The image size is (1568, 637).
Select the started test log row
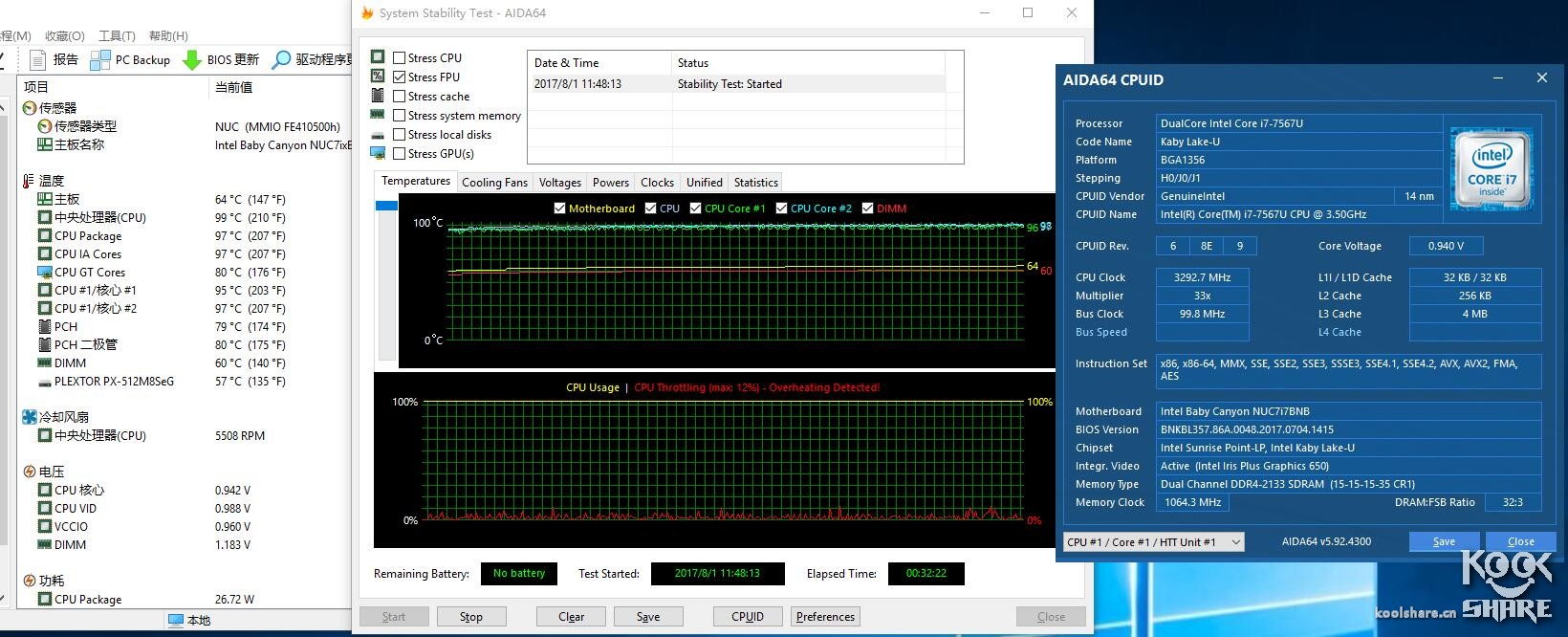[x=736, y=84]
